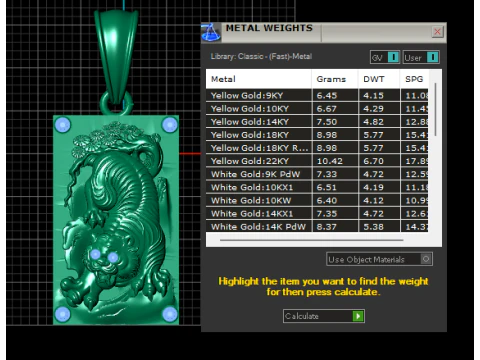This screenshot has width=480, height=360.
Task: Select the Yellow Gold:18KY R... row
Action: pos(317,148)
